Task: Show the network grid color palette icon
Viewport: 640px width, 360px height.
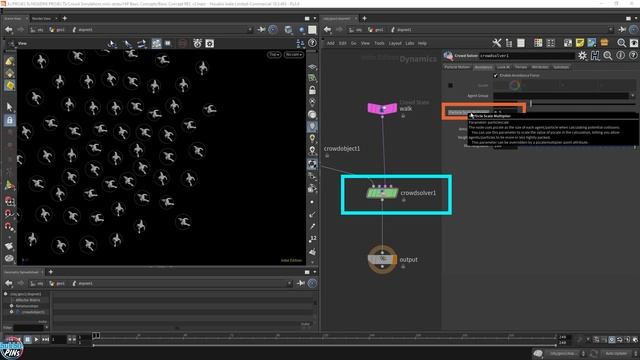Action: 538,43
